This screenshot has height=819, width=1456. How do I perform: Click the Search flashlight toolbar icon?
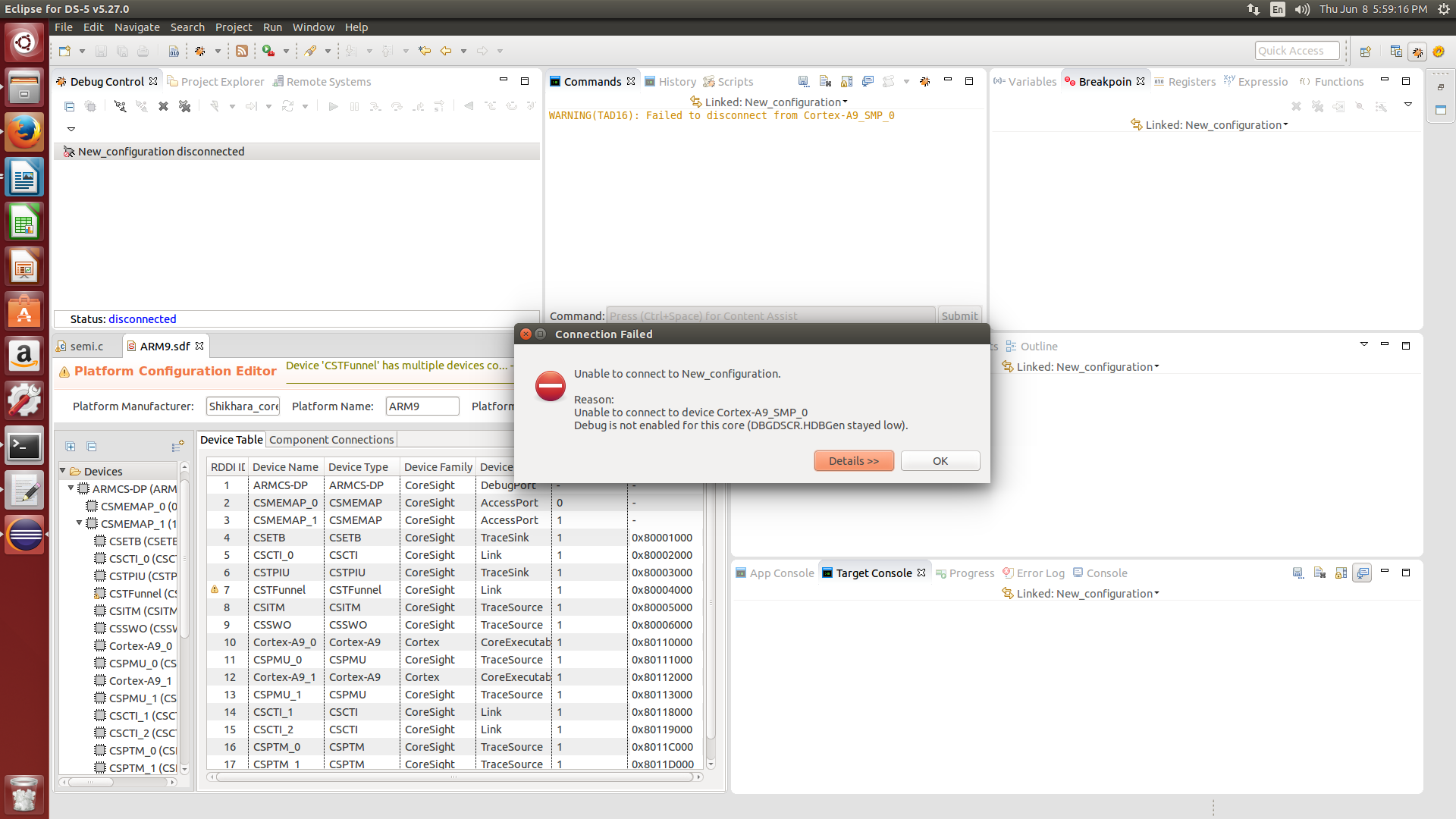tap(310, 51)
